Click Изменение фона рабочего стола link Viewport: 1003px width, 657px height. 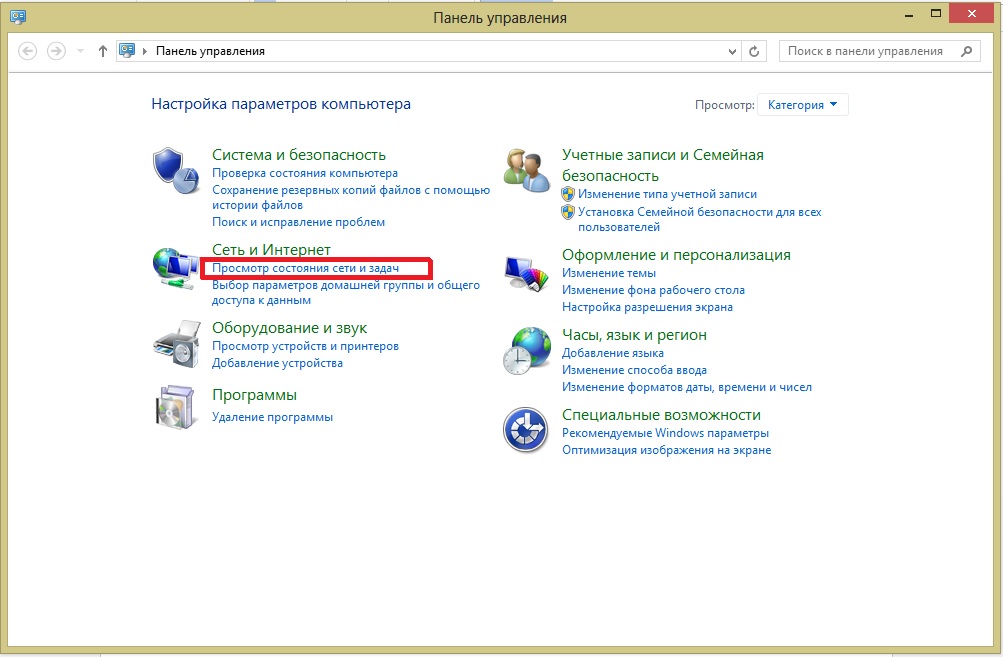[653, 290]
